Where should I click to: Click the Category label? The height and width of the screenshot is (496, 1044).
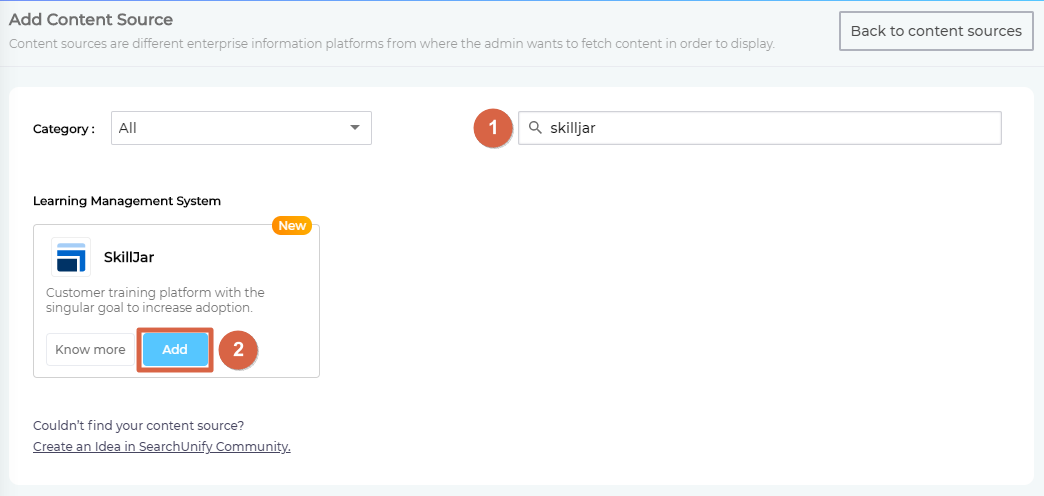(64, 129)
